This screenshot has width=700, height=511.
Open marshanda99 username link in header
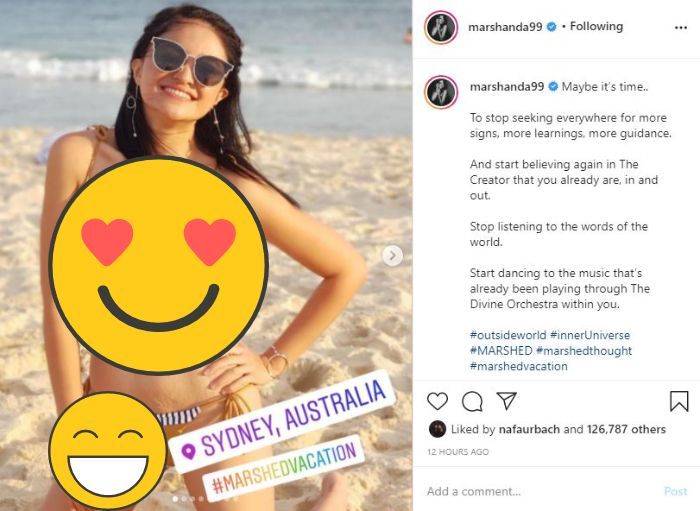(505, 27)
